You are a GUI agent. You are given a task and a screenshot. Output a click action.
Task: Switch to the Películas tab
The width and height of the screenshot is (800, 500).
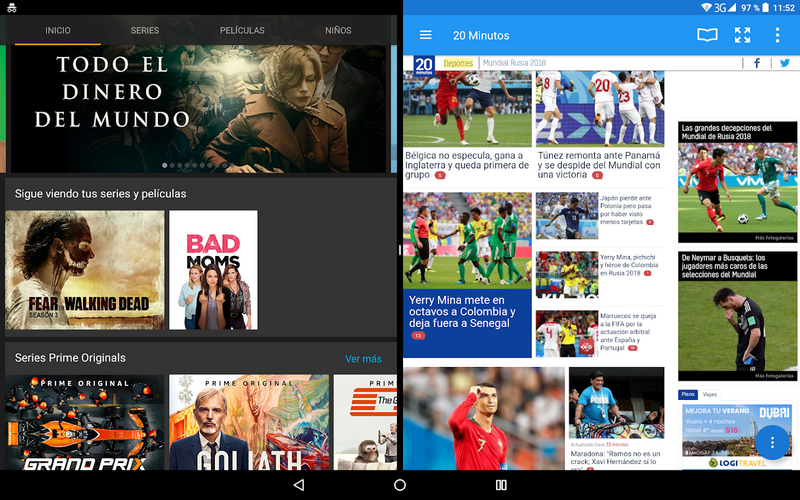pos(242,31)
